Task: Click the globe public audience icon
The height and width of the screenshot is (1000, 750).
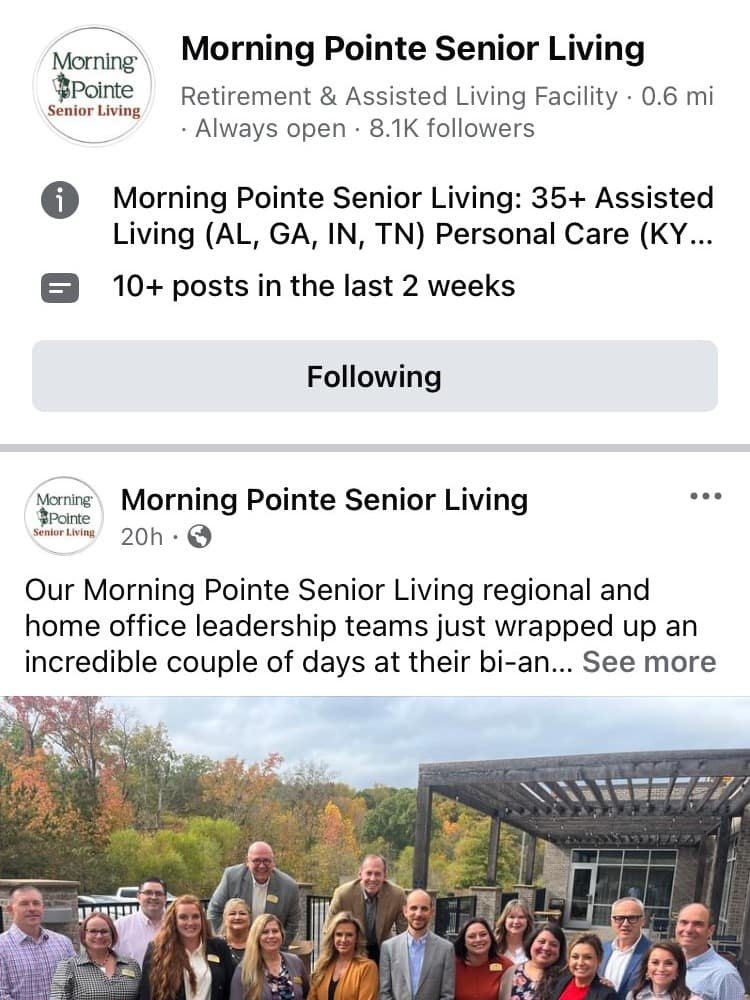Action: point(199,537)
